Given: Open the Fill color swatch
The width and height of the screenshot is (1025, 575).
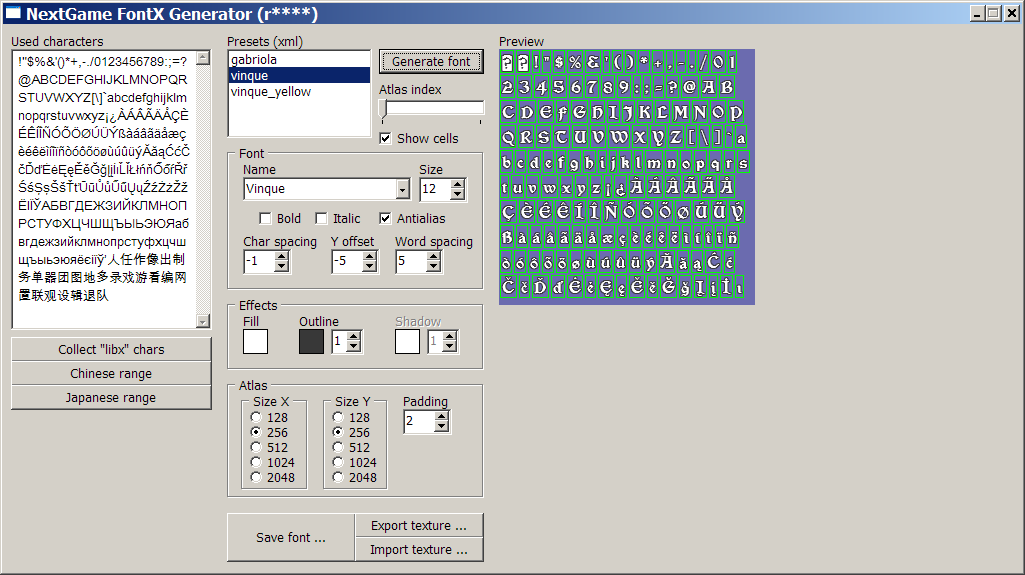Looking at the screenshot, I should [x=256, y=342].
